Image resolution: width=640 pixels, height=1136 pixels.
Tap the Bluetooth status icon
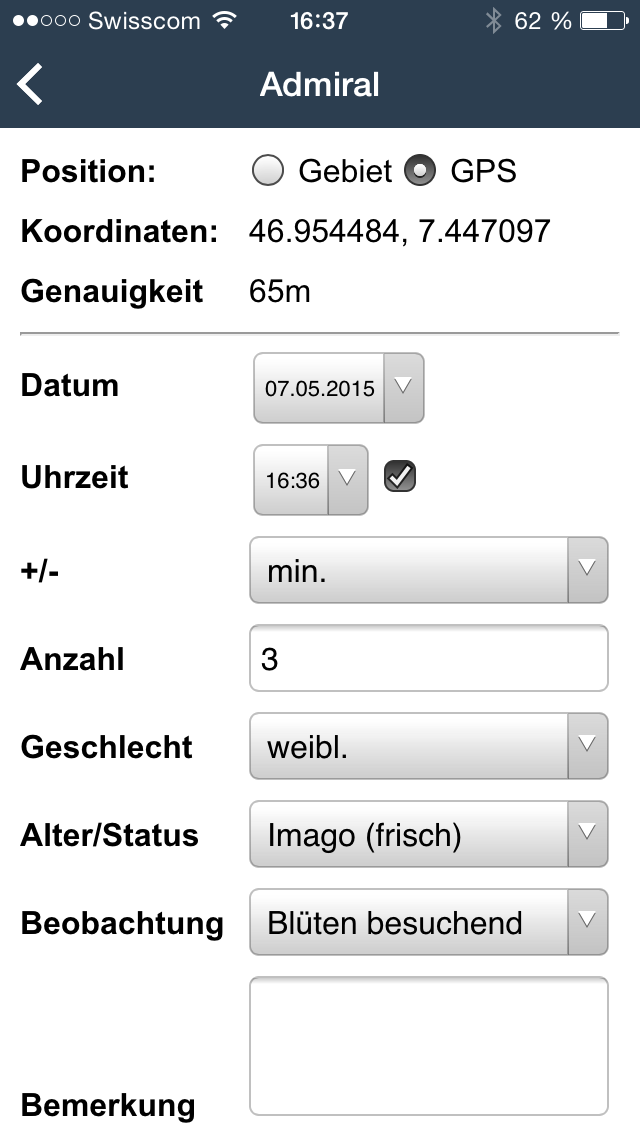[x=492, y=20]
